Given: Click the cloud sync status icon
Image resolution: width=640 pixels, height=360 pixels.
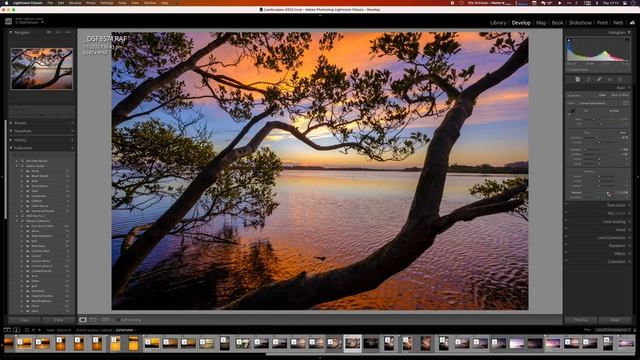Looking at the screenshot, I should (x=632, y=23).
